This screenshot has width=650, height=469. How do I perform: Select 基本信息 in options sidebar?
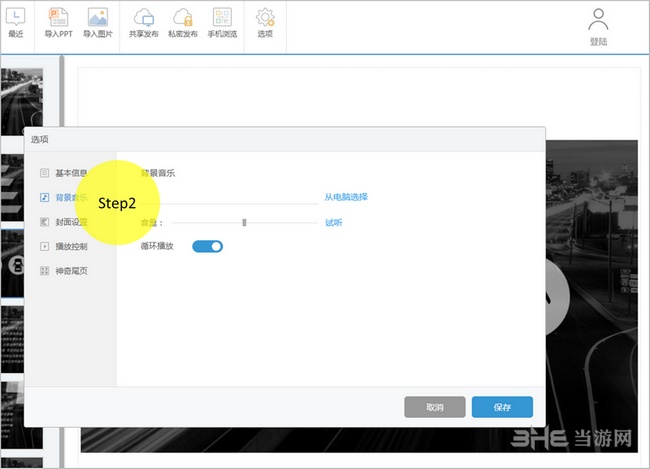click(x=63, y=173)
